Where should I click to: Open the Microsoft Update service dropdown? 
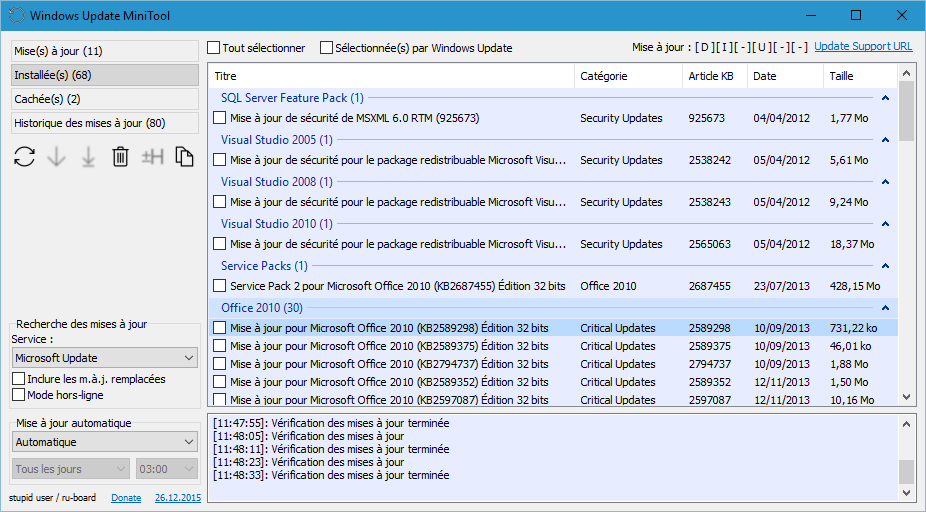[105, 358]
